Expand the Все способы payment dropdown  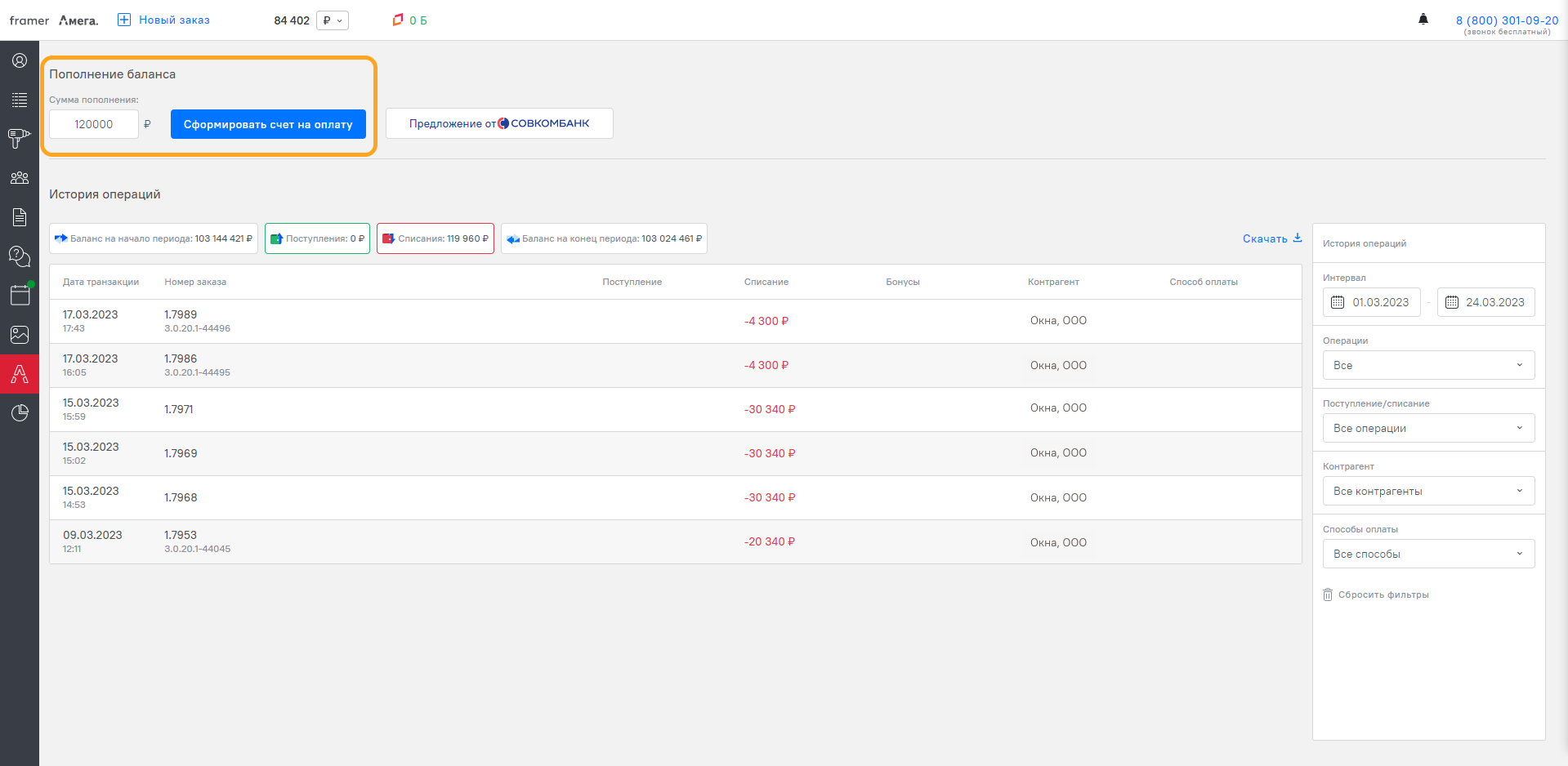[x=1429, y=554]
